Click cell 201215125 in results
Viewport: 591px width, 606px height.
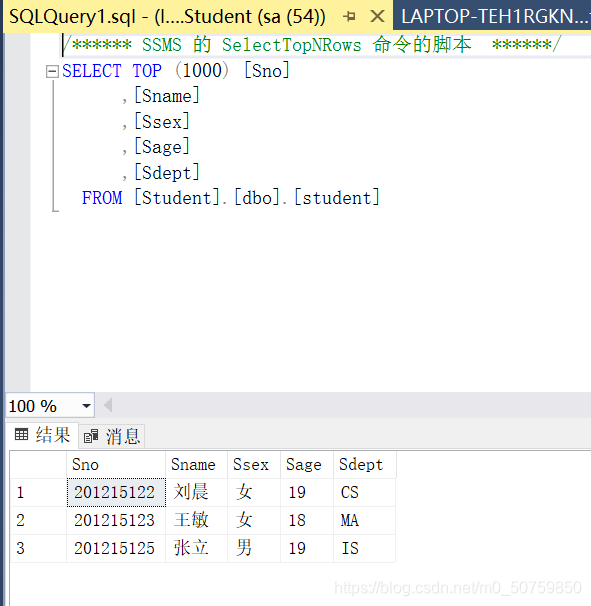click(116, 548)
